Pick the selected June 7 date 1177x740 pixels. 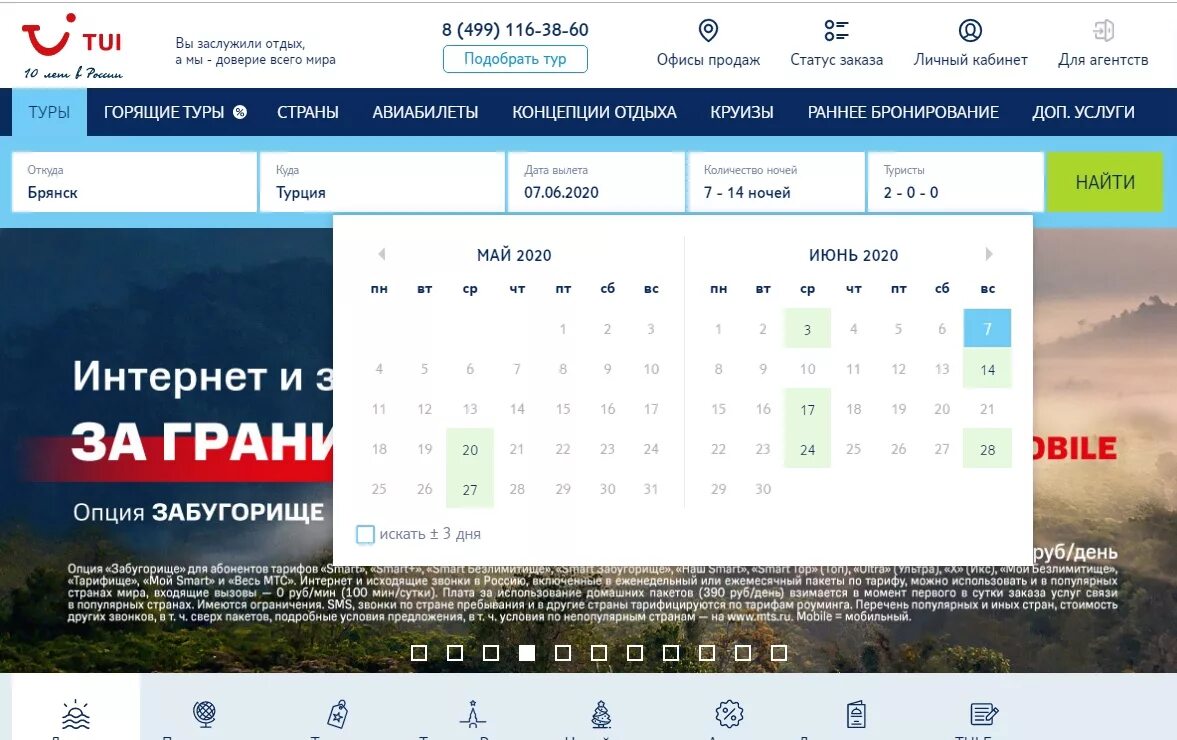(x=987, y=329)
